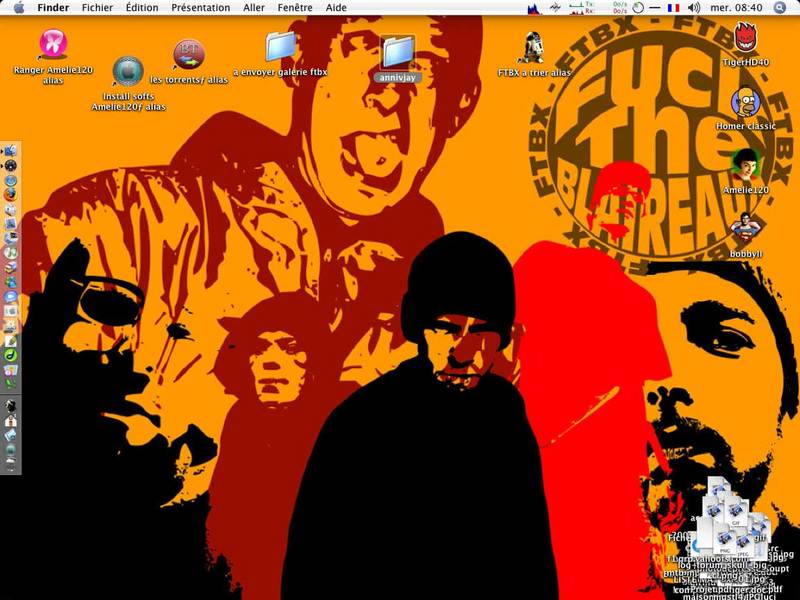Open the Présentation menu
This screenshot has height=600, width=800.
click(201, 8)
